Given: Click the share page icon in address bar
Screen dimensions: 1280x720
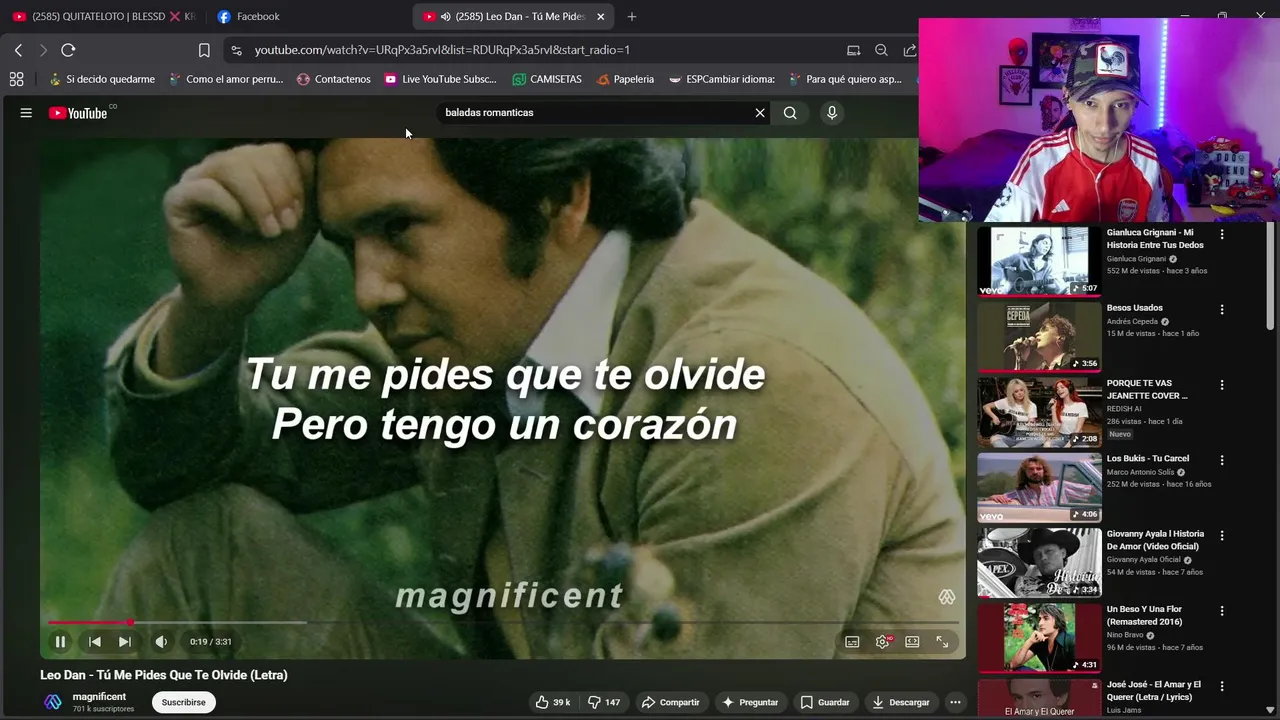Looking at the screenshot, I should pyautogui.click(x=909, y=50).
